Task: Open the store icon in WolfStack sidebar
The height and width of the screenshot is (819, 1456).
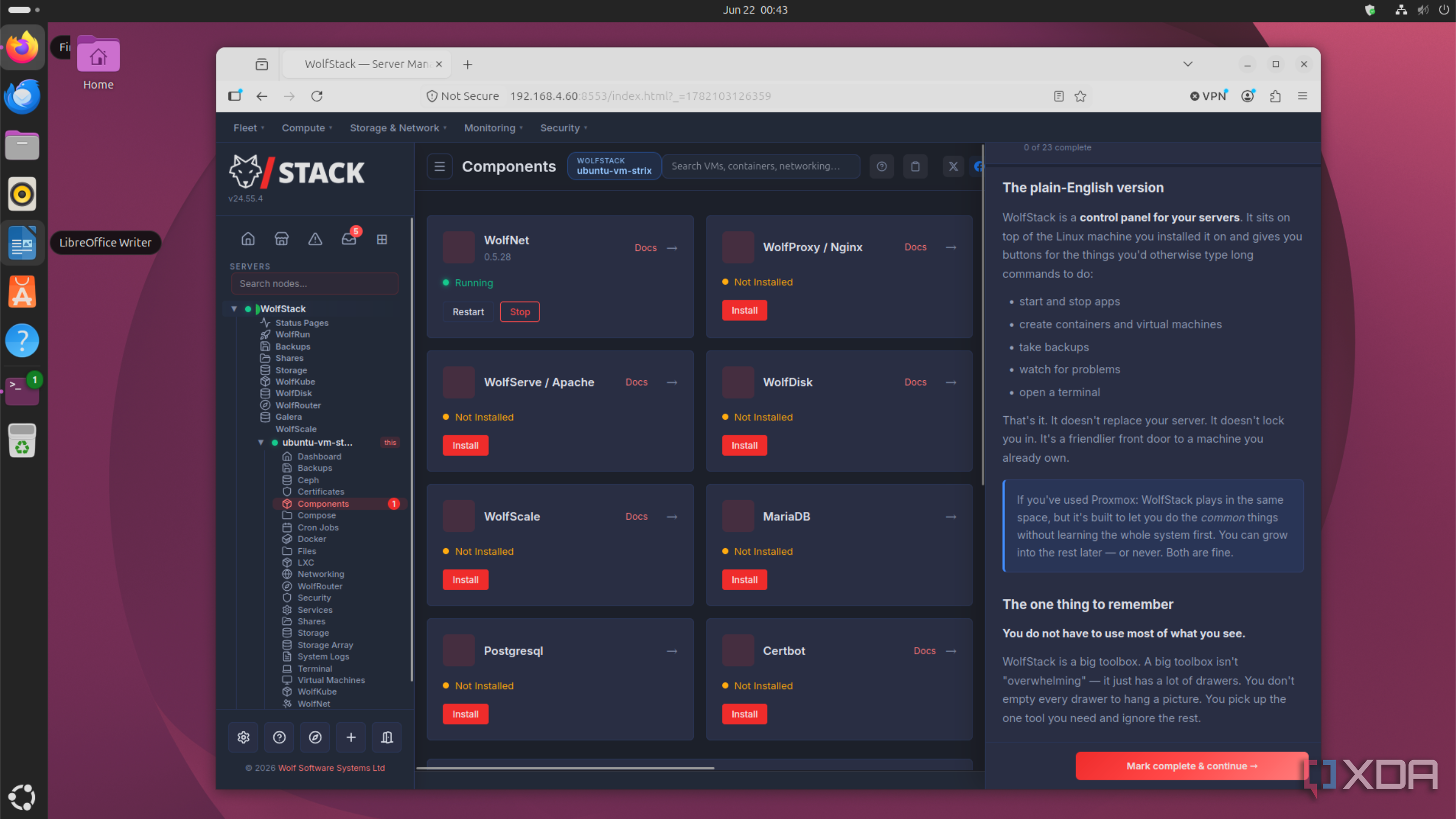Action: [x=282, y=239]
